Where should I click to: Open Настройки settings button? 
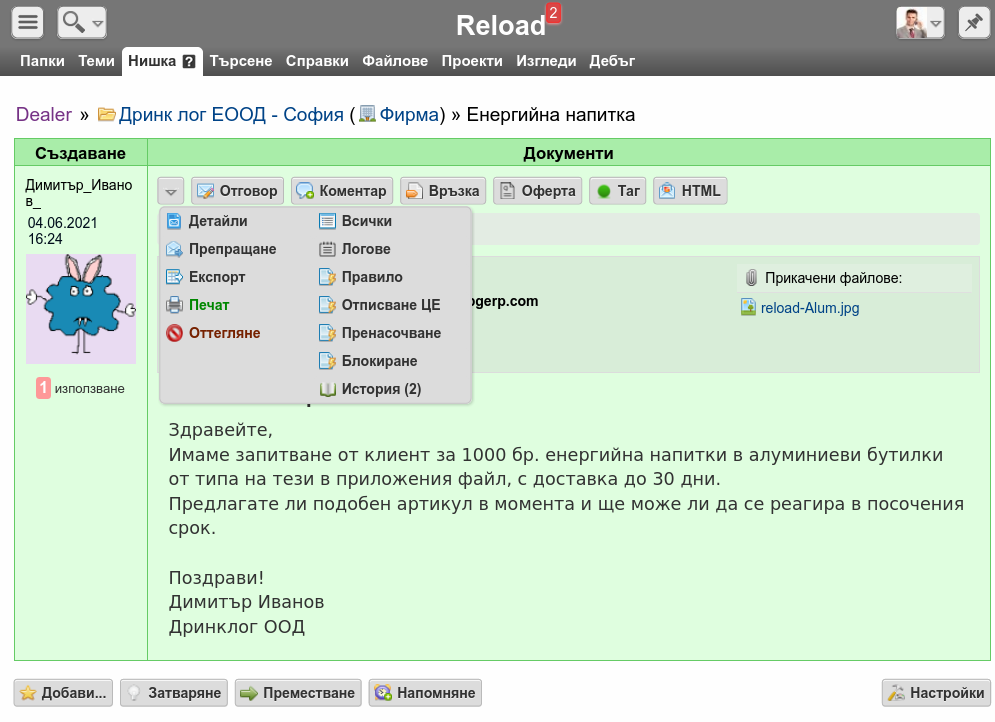pos(936,693)
